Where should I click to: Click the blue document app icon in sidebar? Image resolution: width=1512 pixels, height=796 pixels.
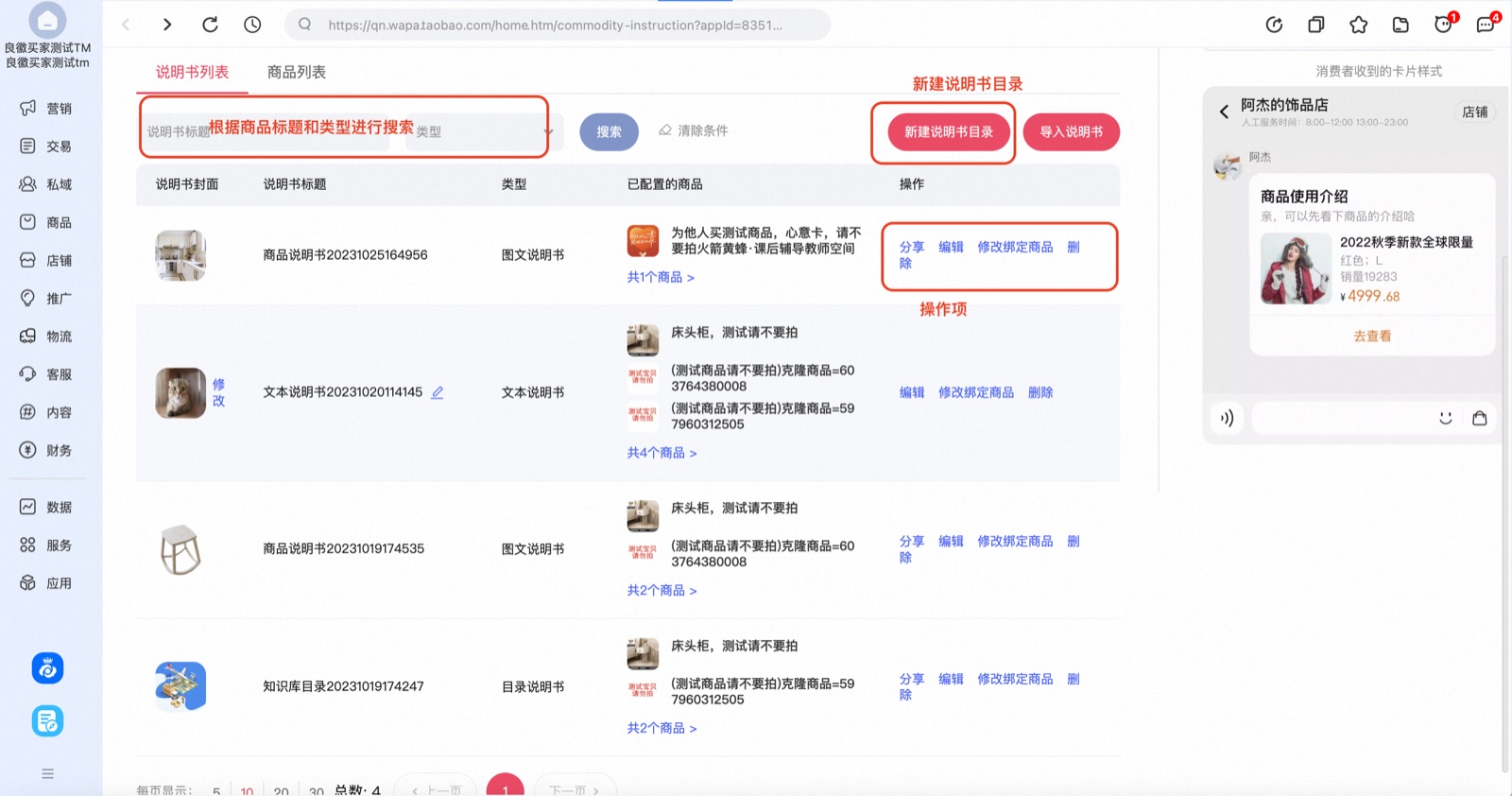pyautogui.click(x=47, y=721)
